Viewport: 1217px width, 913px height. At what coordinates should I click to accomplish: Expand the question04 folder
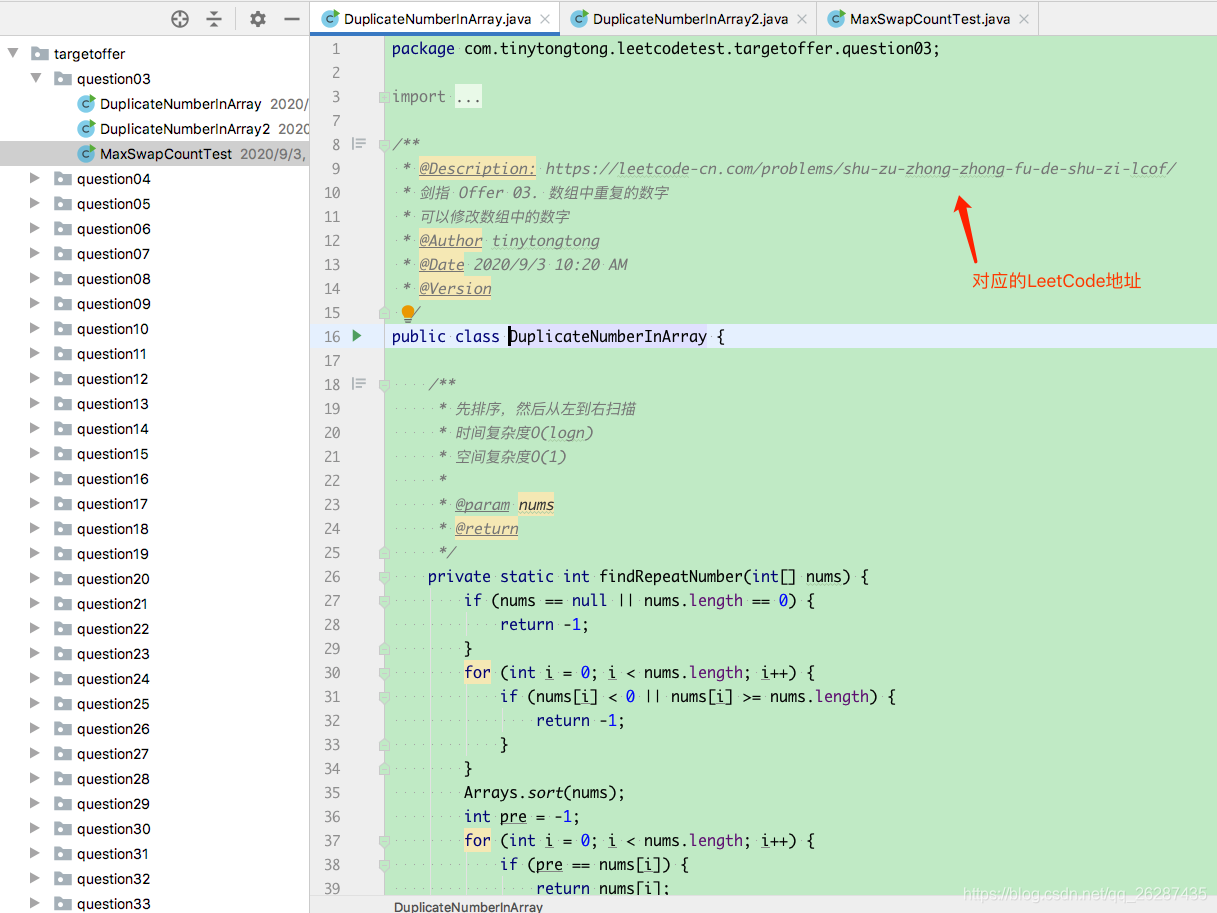36,179
